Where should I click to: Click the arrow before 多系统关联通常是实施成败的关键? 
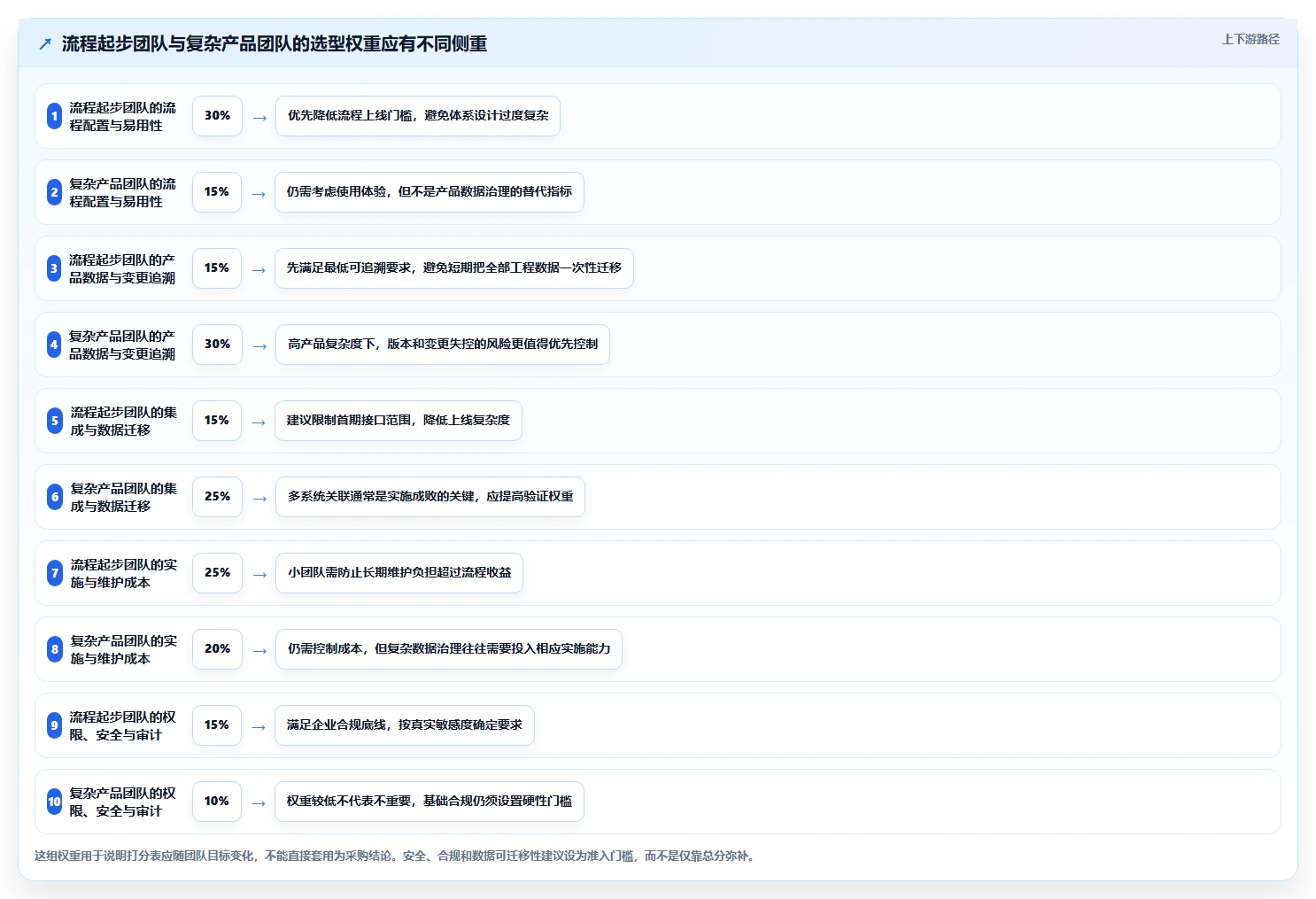point(259,498)
